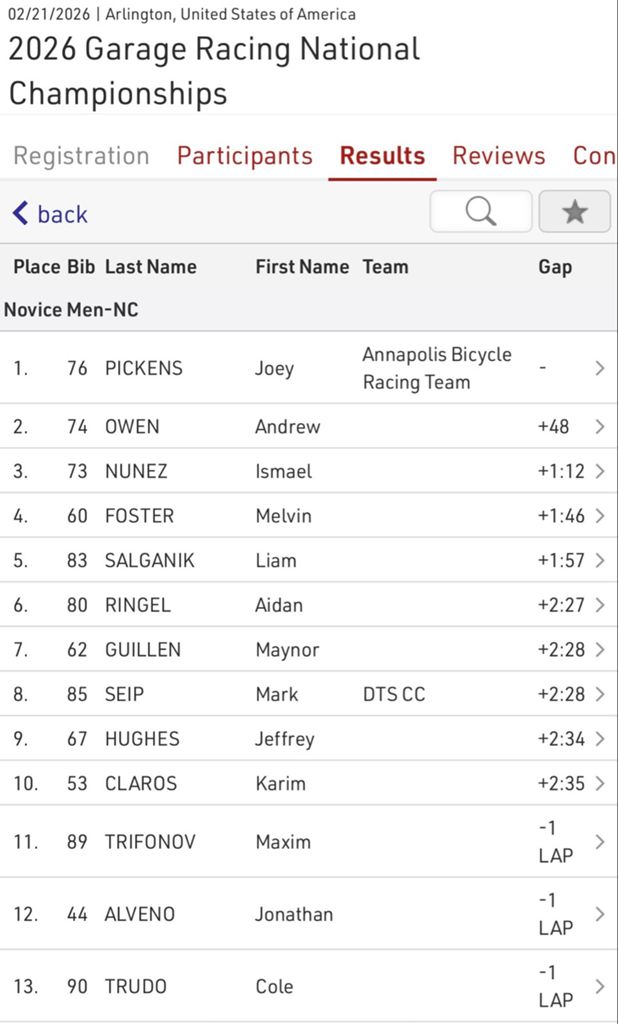This screenshot has width=618, height=1024.
Task: Expand Andrew Owen result chevron
Action: pos(599,427)
